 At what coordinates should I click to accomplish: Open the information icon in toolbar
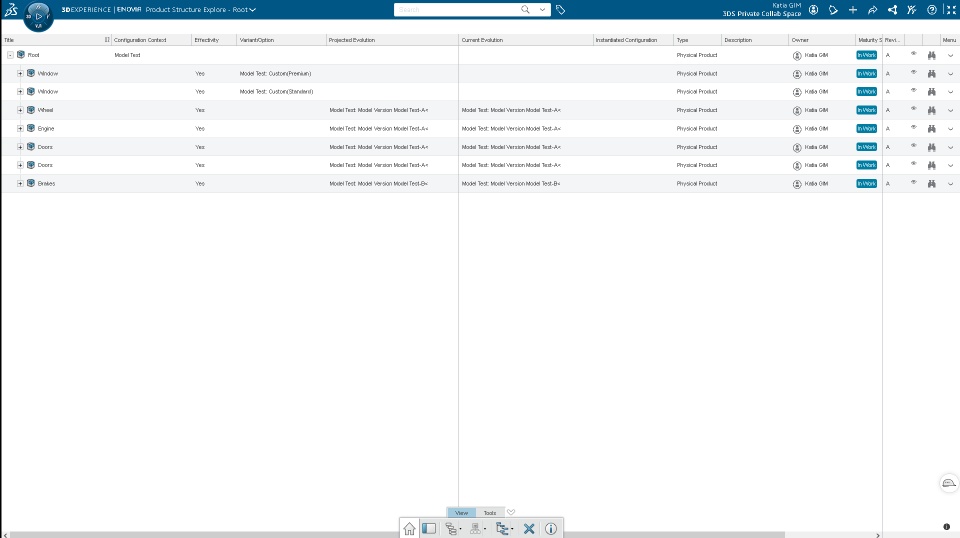[551, 529]
